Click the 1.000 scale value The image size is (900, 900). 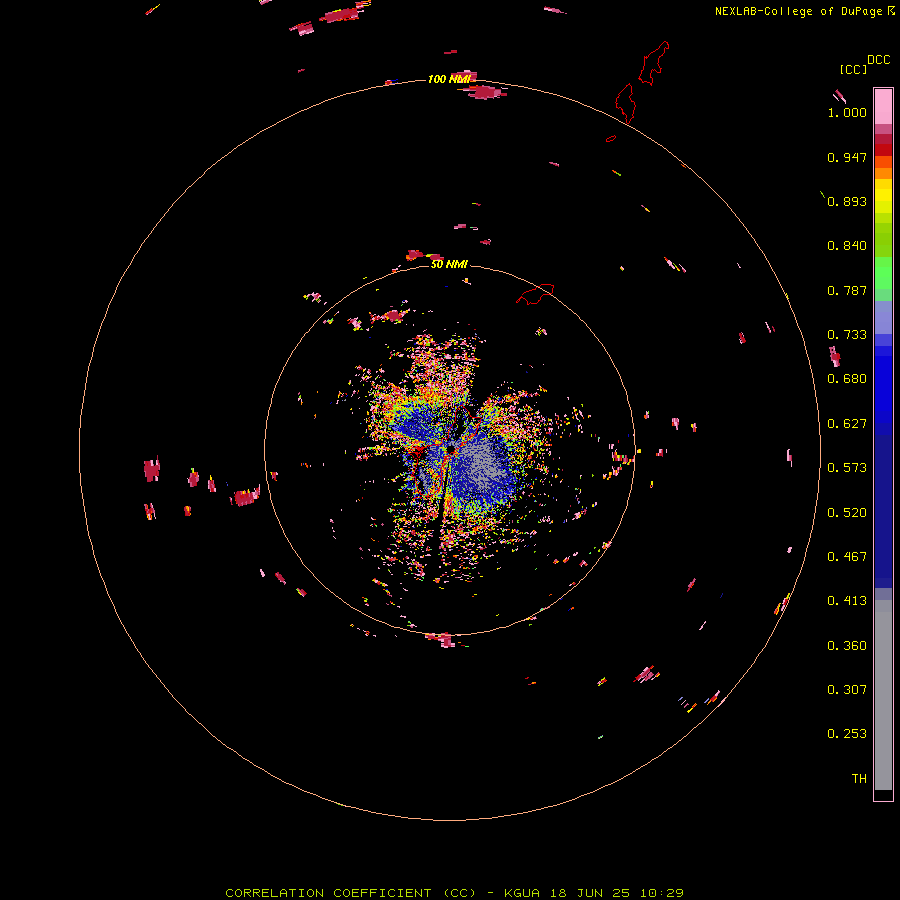[847, 112]
